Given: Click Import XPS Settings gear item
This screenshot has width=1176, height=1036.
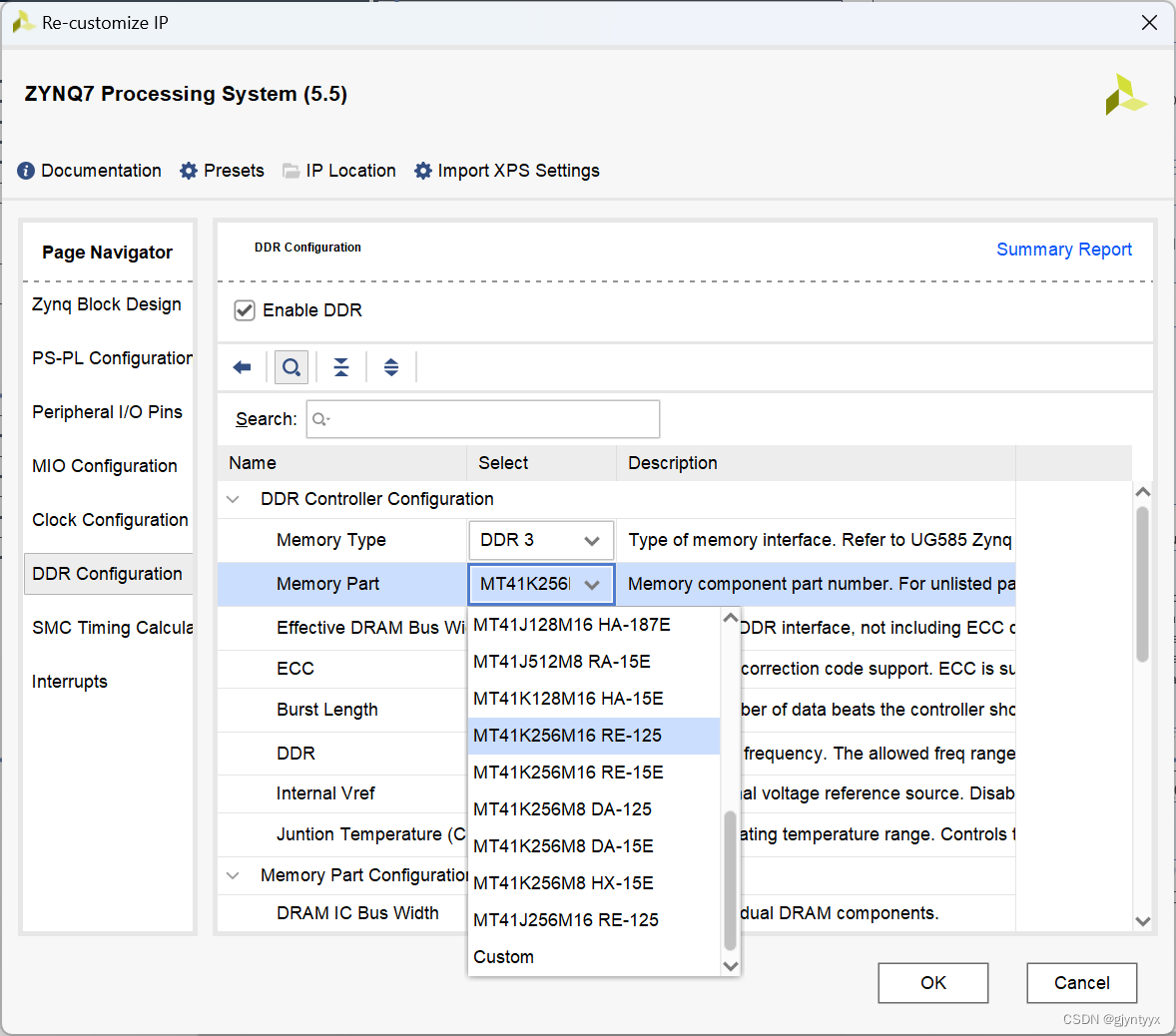Looking at the screenshot, I should [507, 171].
